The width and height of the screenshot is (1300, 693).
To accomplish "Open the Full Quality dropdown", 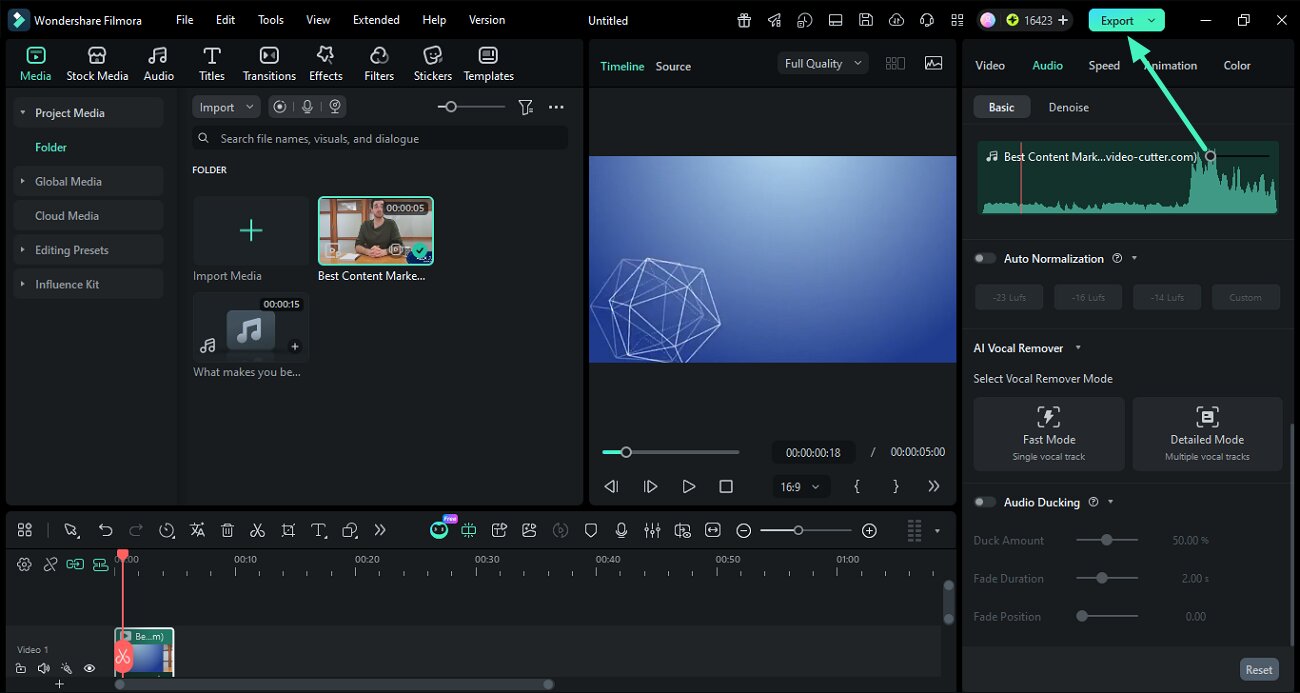I will tap(823, 63).
